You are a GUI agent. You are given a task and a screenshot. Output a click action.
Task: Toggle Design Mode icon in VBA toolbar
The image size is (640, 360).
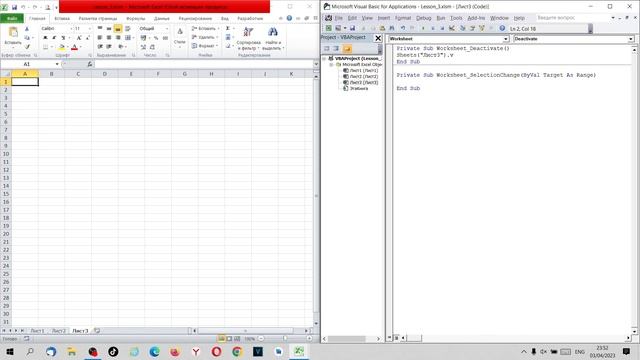coord(452,28)
